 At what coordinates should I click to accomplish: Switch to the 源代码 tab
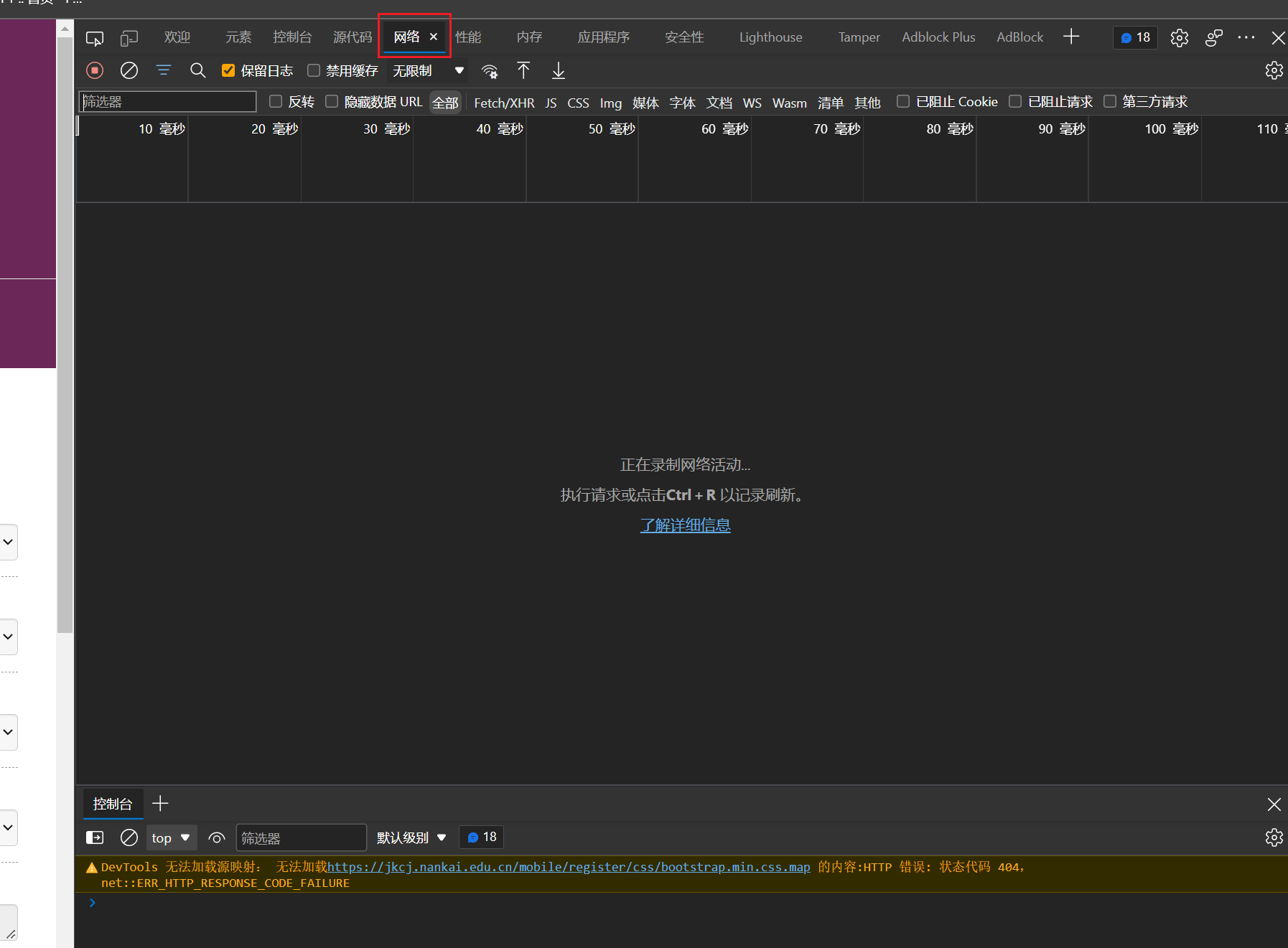353,37
